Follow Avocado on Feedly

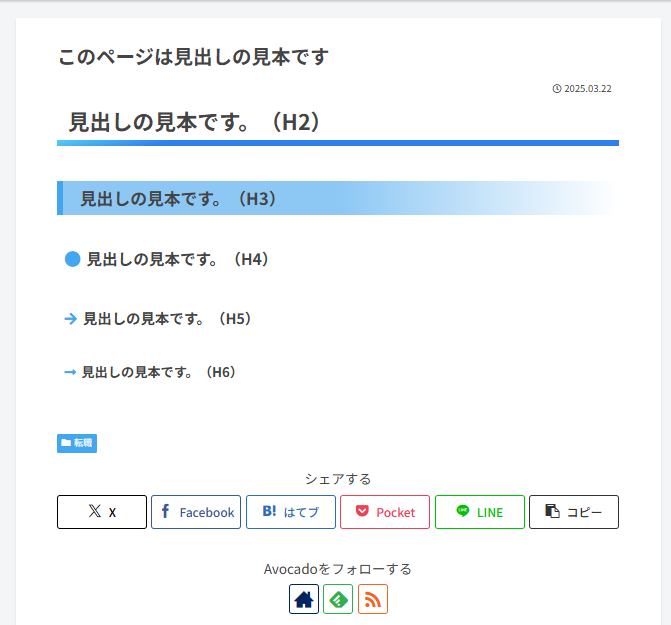338,599
